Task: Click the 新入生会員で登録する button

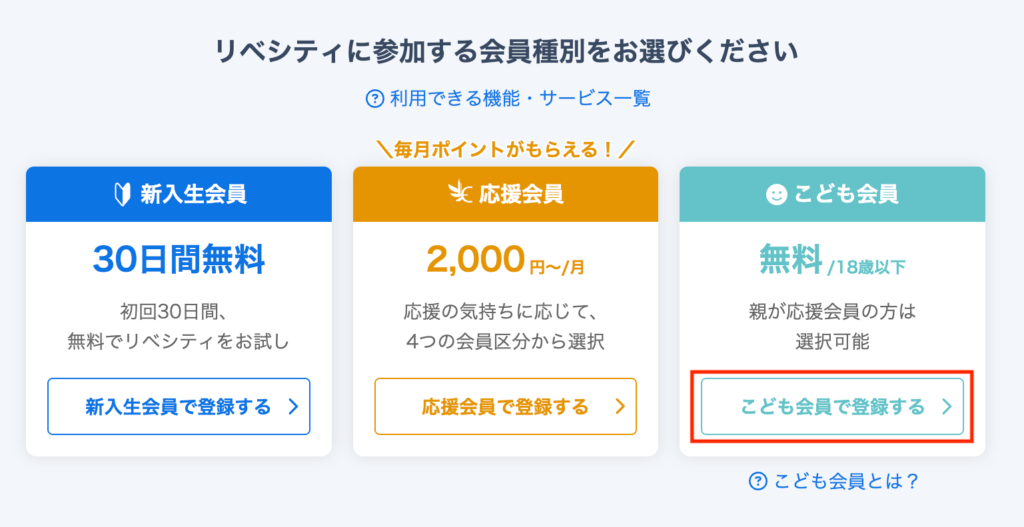Action: tap(178, 406)
